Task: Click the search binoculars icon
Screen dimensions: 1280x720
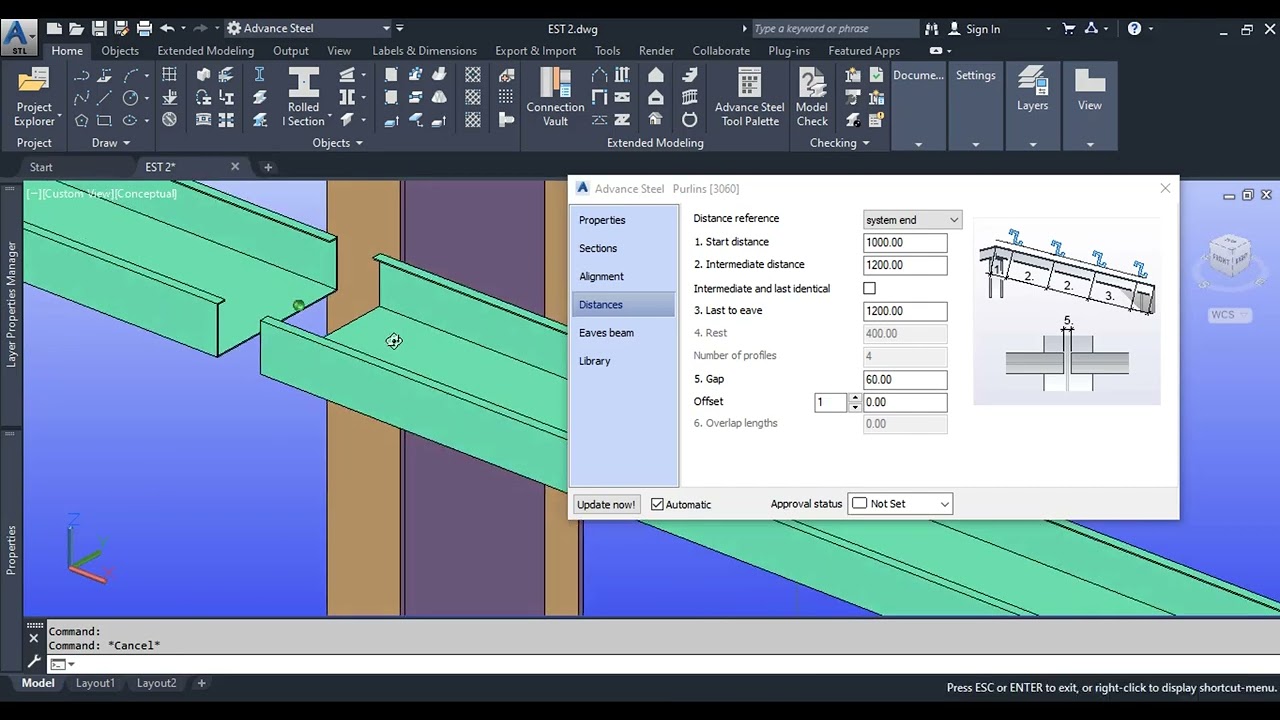Action: point(932,29)
